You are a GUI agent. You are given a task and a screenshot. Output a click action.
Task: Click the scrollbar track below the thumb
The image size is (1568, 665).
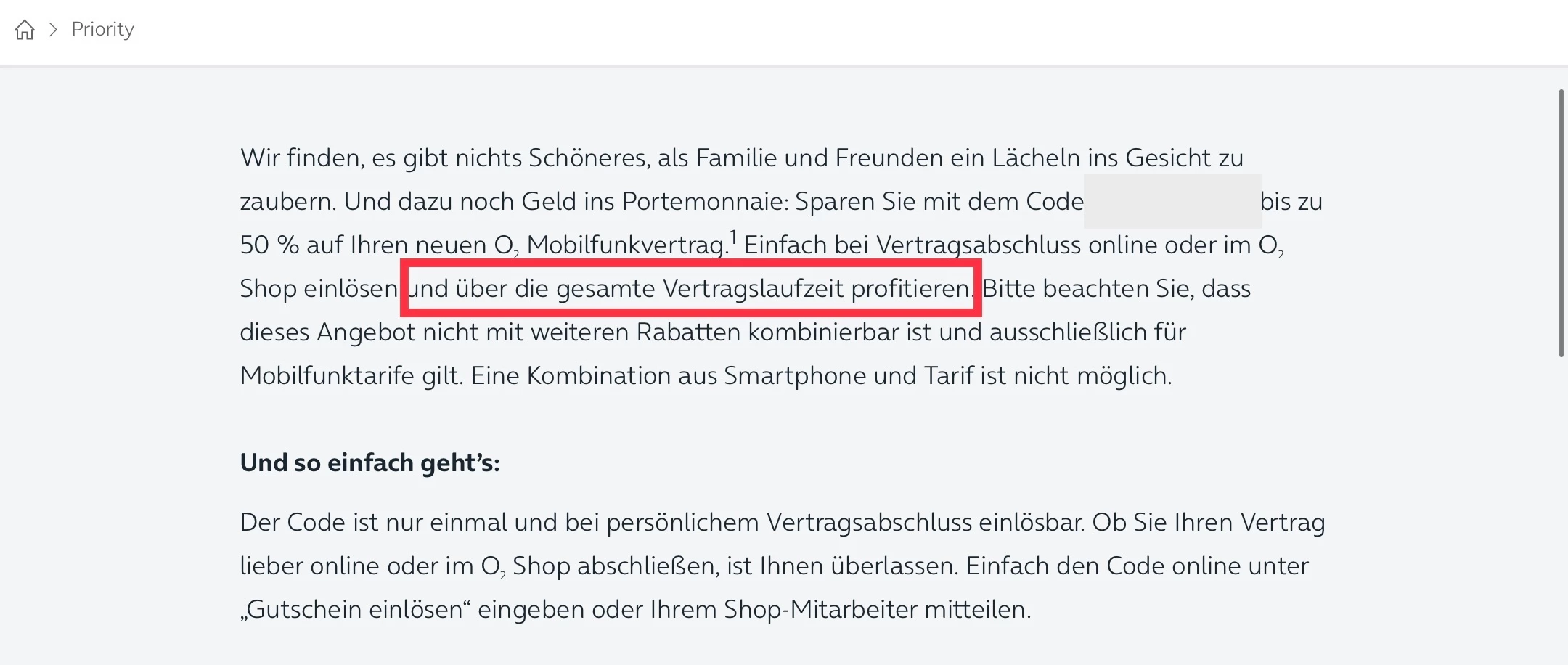(x=1561, y=508)
